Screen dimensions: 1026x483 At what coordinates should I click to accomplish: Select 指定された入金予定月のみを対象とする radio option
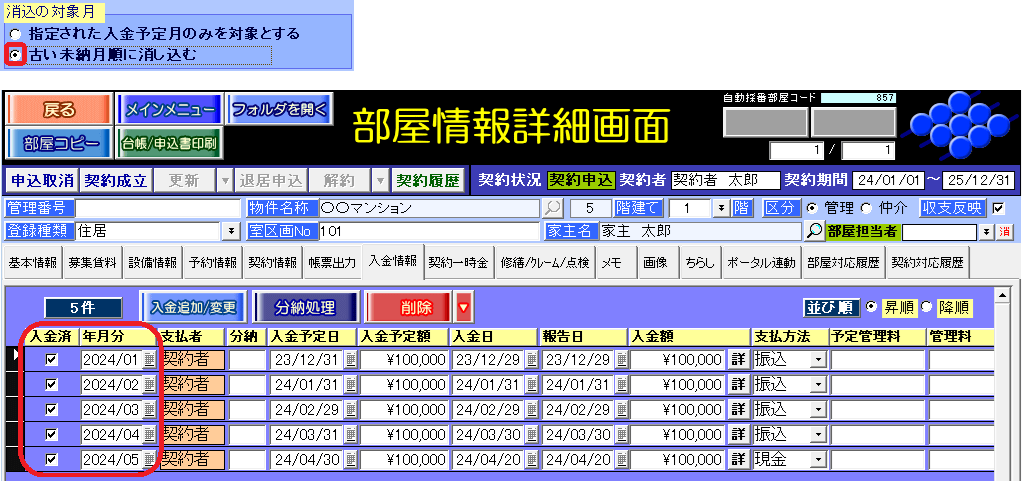click(x=15, y=34)
